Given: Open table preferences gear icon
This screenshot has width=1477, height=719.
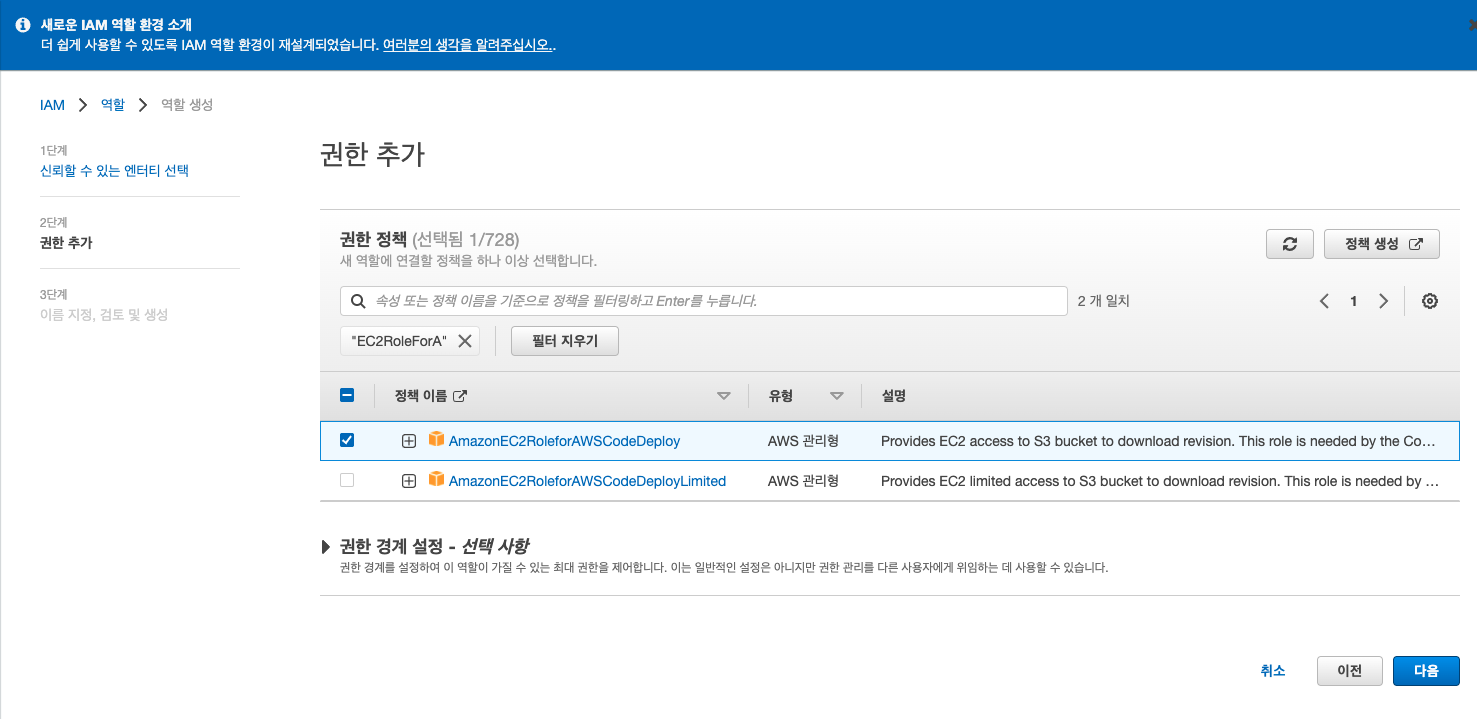Looking at the screenshot, I should [x=1430, y=301].
